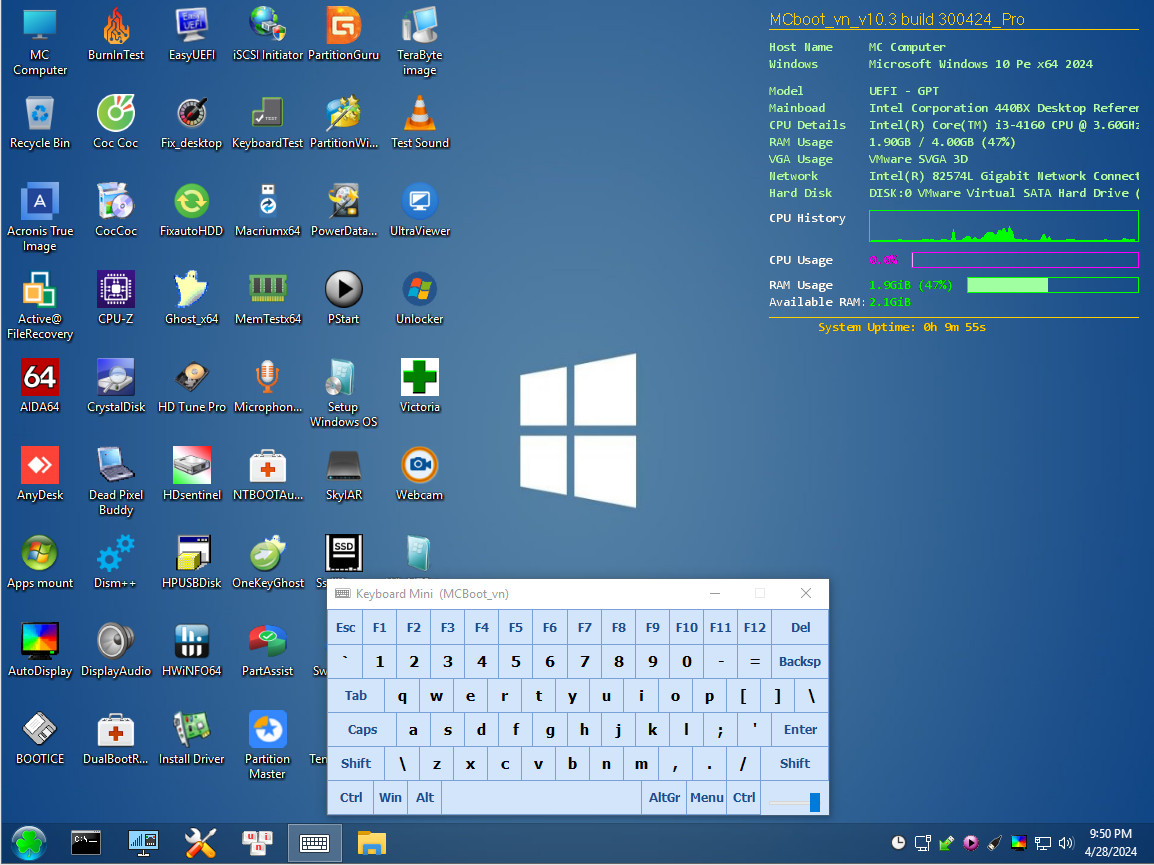The height and width of the screenshot is (865, 1154).
Task: Open the command prompt from the taskbar
Action: (86, 843)
